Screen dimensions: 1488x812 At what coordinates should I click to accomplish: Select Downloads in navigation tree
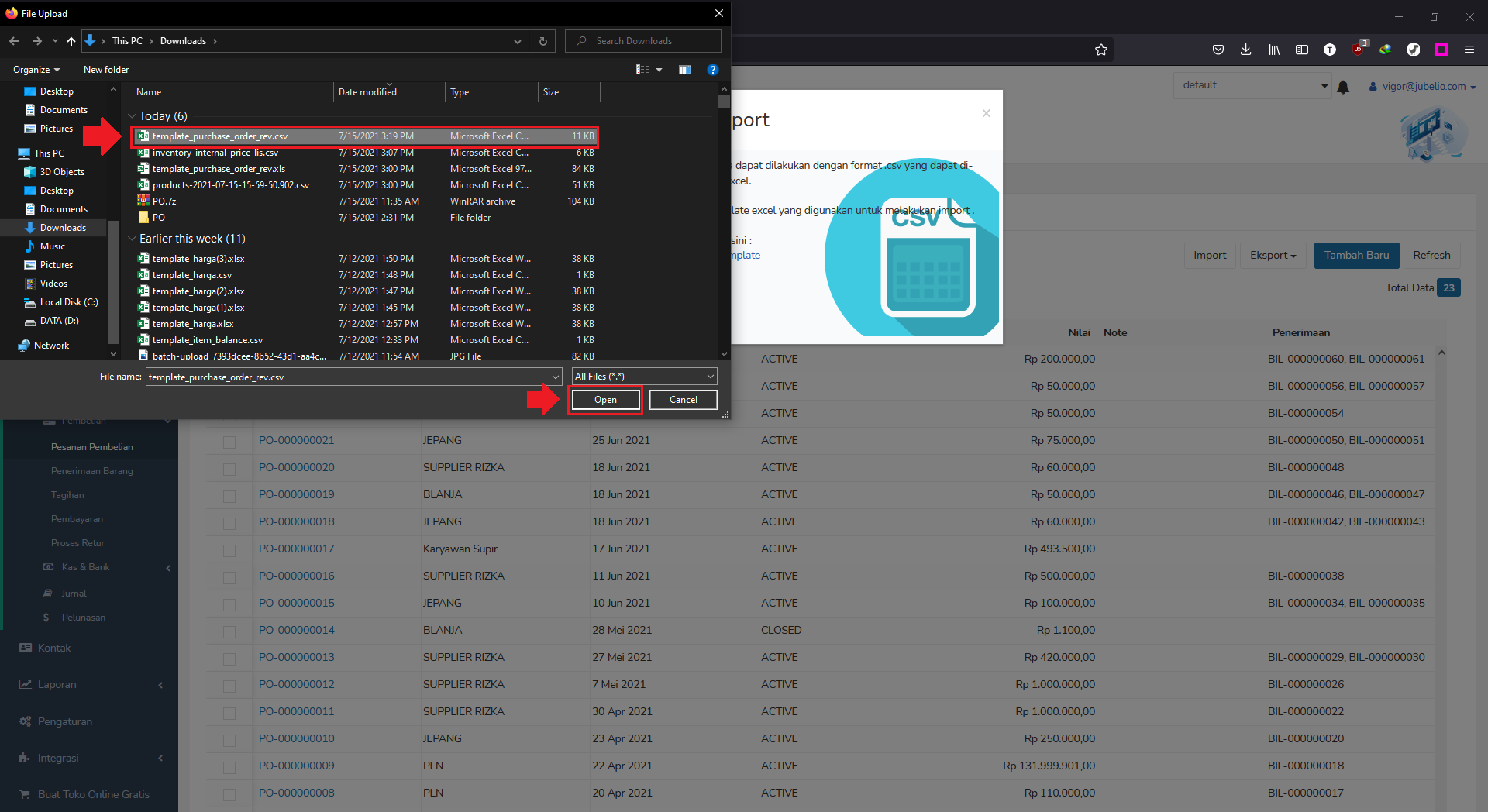(x=63, y=228)
